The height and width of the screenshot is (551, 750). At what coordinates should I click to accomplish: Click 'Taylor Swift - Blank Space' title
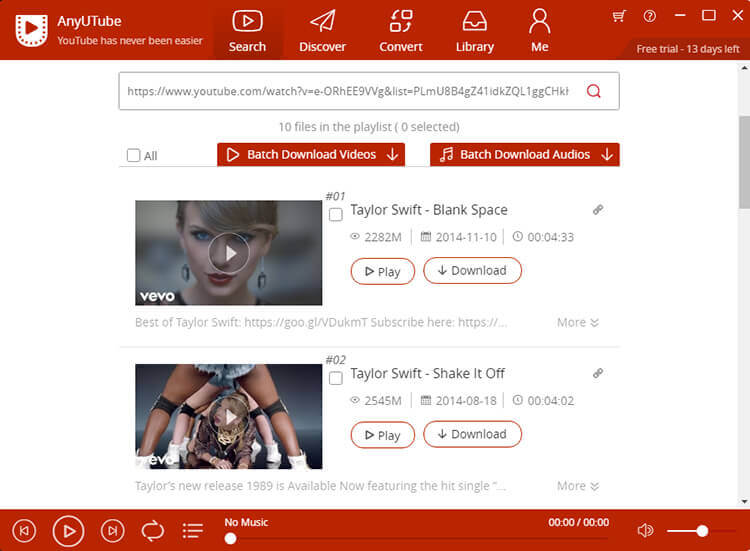point(429,210)
